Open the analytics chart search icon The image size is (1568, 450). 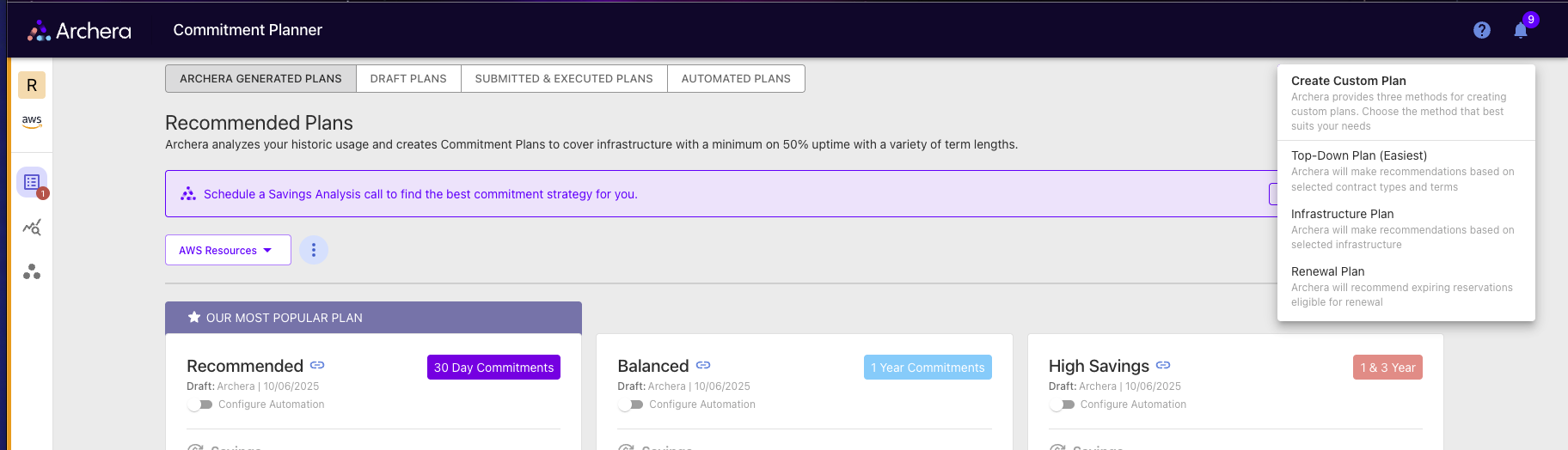point(32,228)
